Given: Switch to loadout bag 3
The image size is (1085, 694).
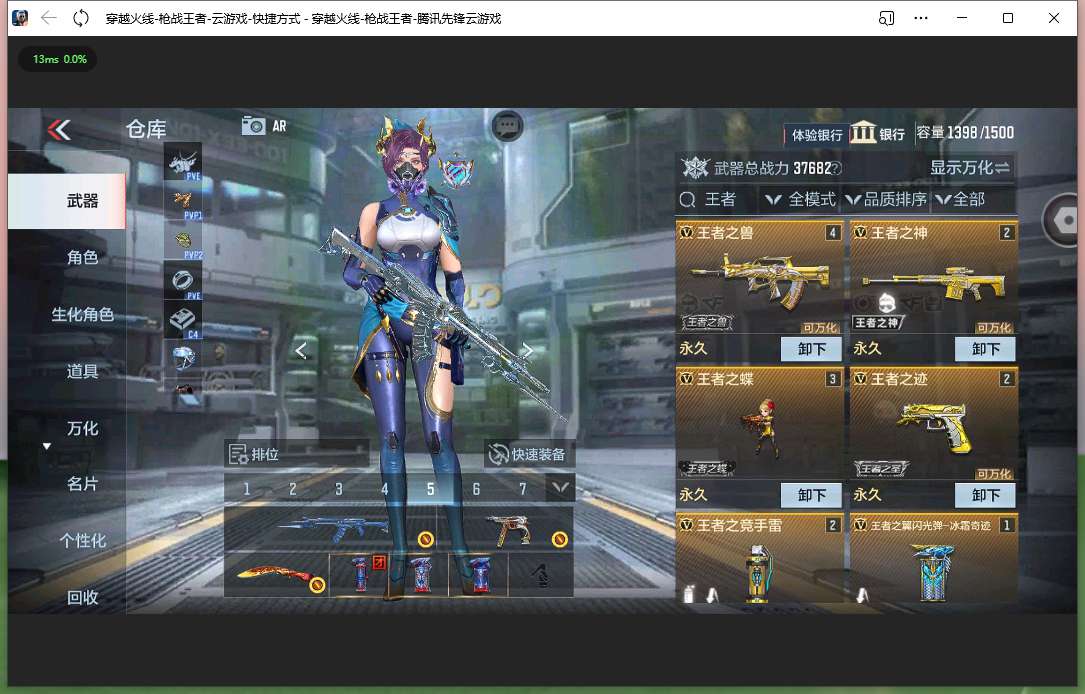Looking at the screenshot, I should [x=338, y=489].
